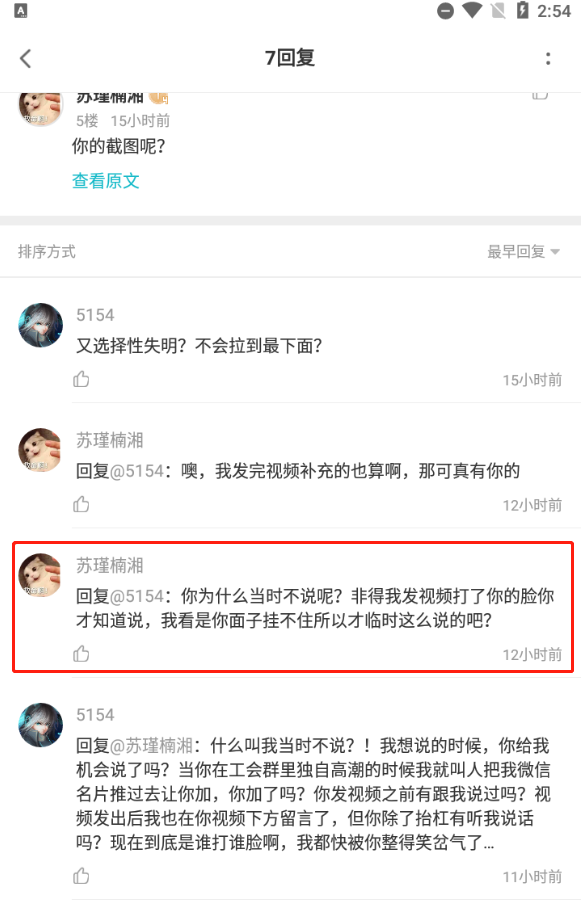Click the dropdown arrow beside 最早回复
581x923 pixels.
click(x=555, y=252)
